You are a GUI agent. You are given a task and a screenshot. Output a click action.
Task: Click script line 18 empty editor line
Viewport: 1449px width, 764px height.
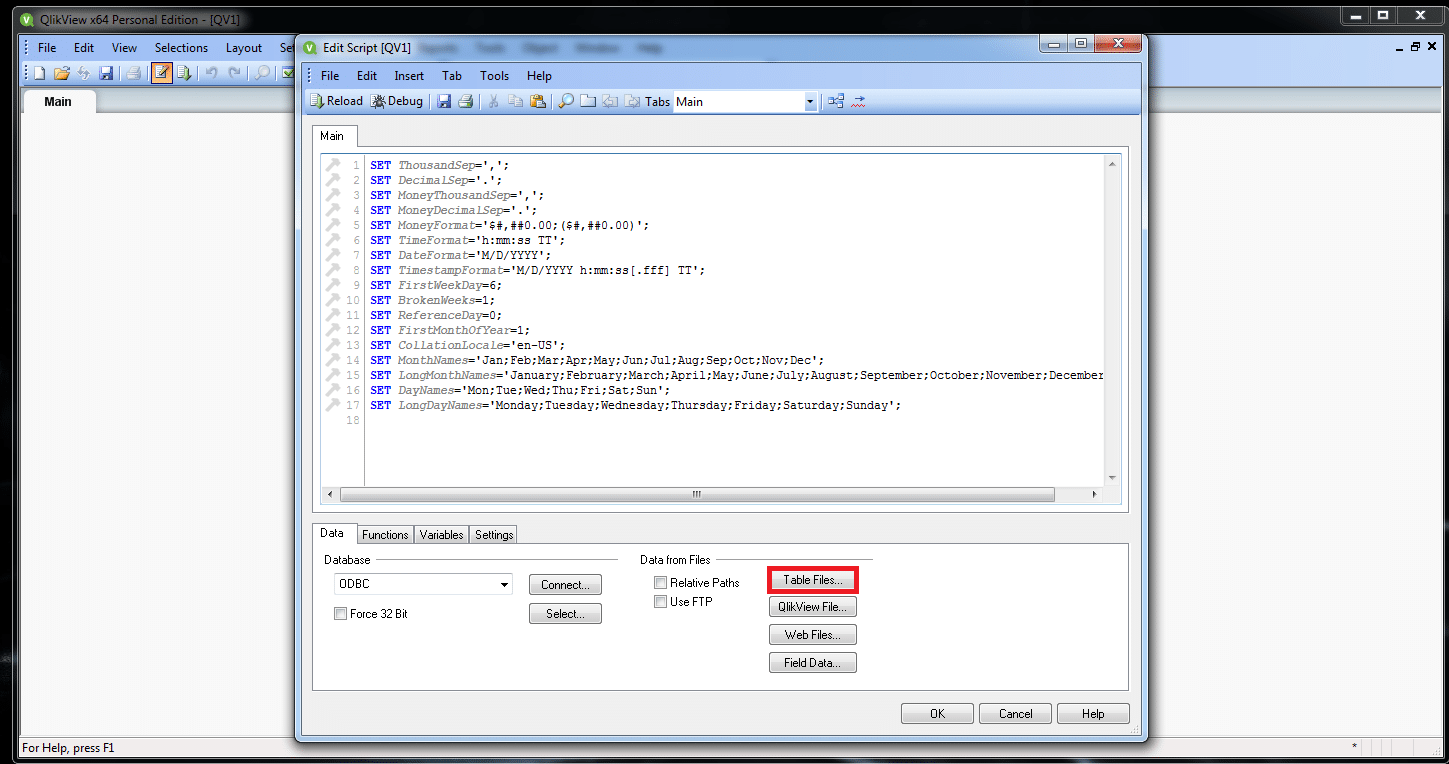pos(733,420)
